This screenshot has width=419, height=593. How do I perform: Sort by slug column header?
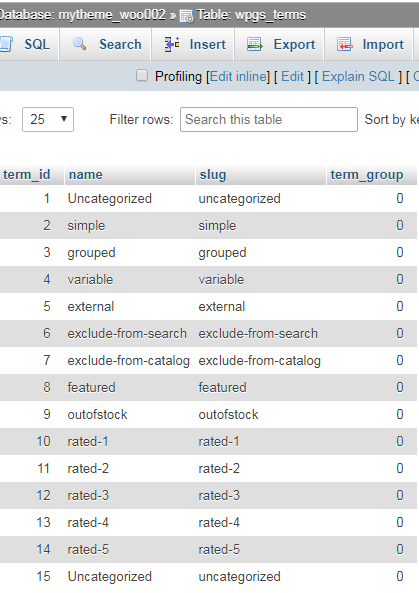click(x=213, y=175)
